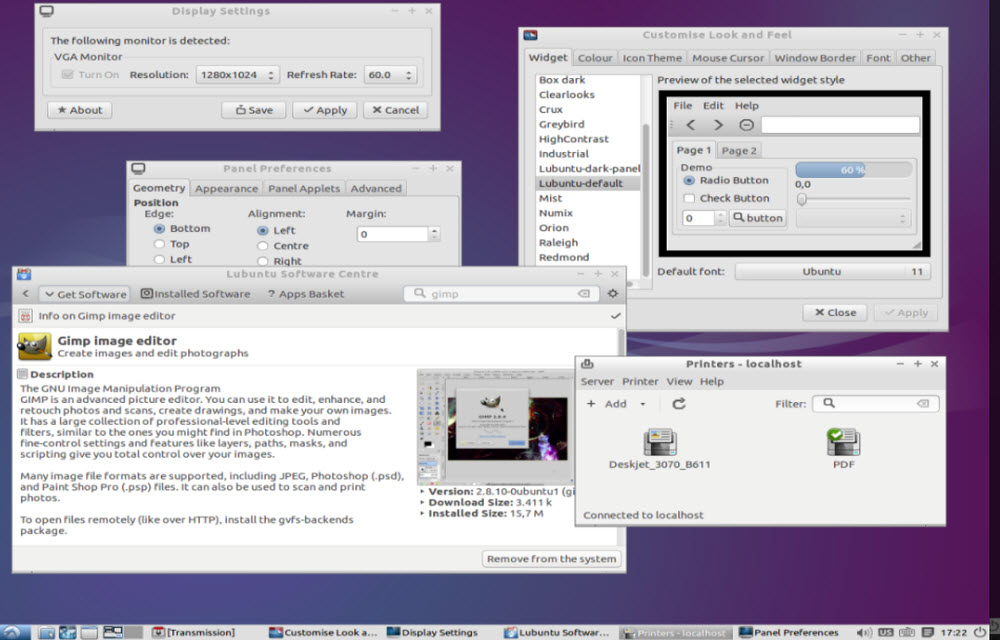1000x640 pixels.
Task: Click the Gimp application icon
Action: click(x=34, y=346)
